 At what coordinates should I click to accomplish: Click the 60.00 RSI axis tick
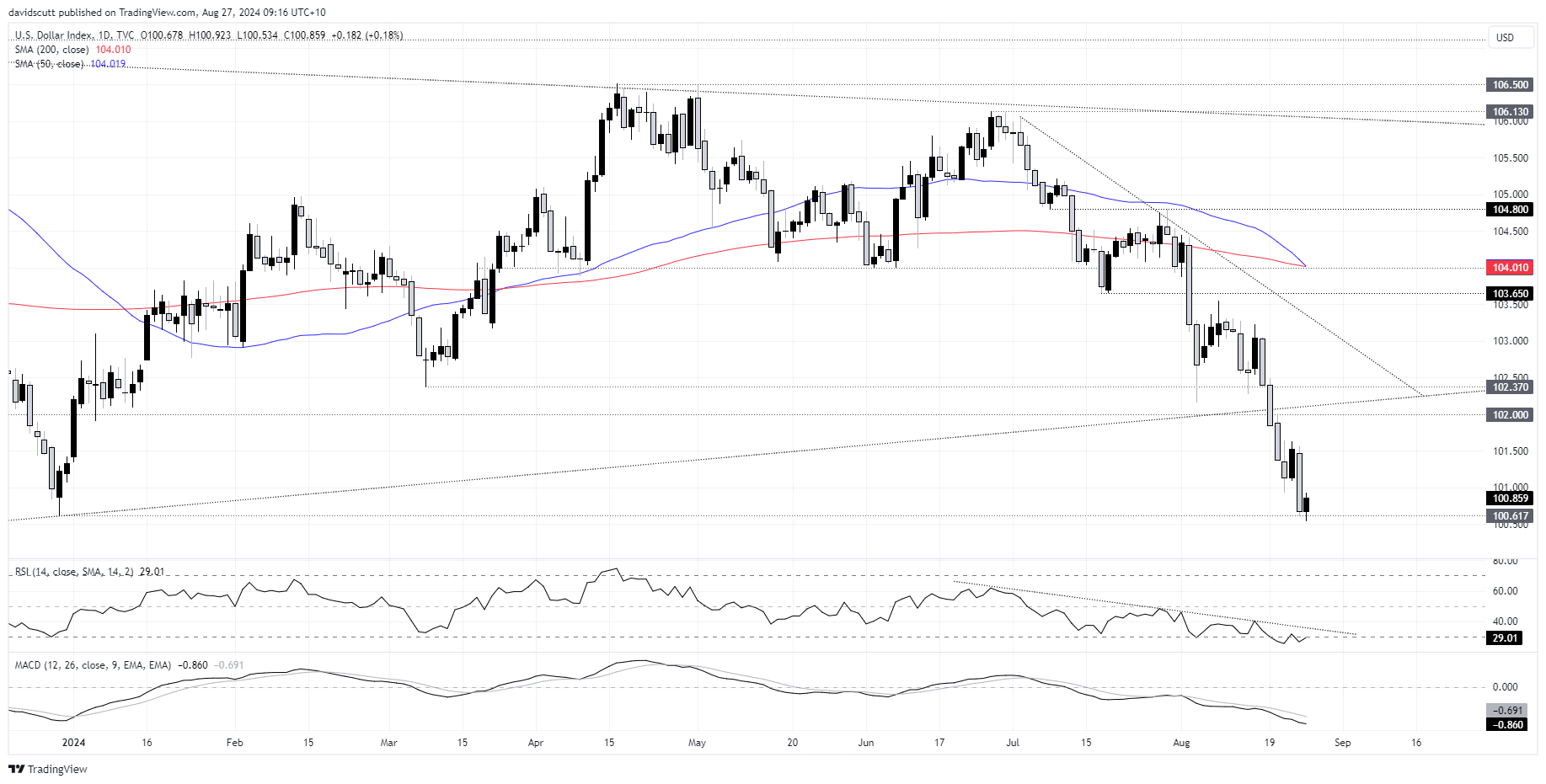[x=1506, y=591]
